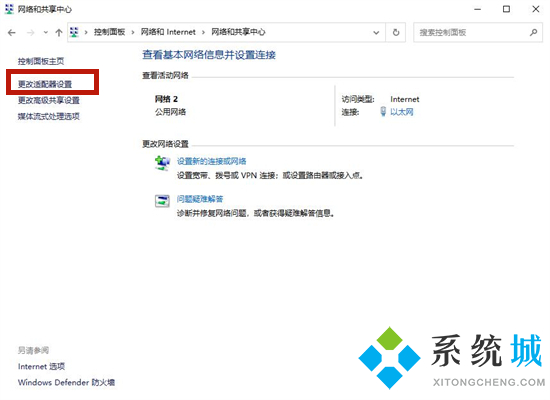Screen dimensions: 550x400
Task: Expand the address bar history dropdown
Action: 376,33
